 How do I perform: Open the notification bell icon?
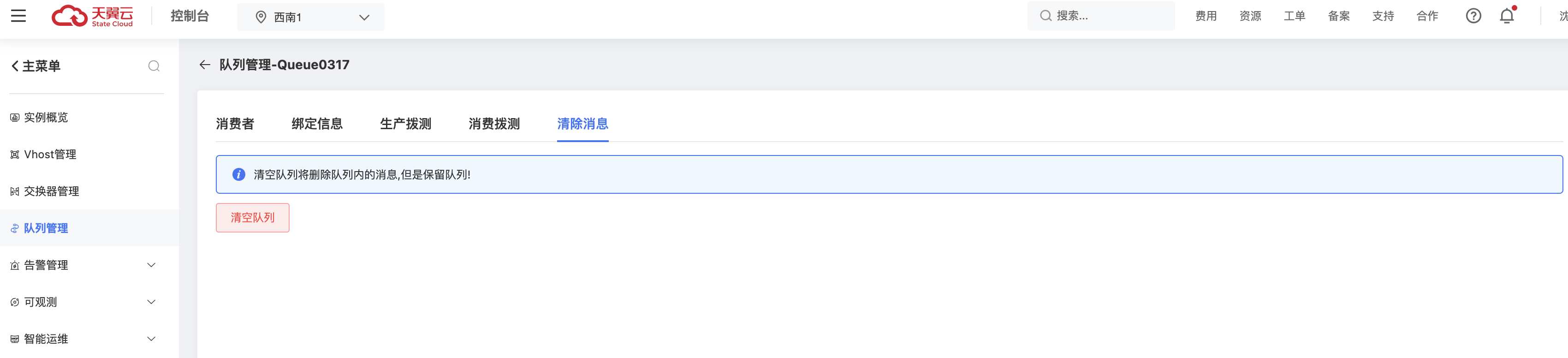pos(1507,16)
